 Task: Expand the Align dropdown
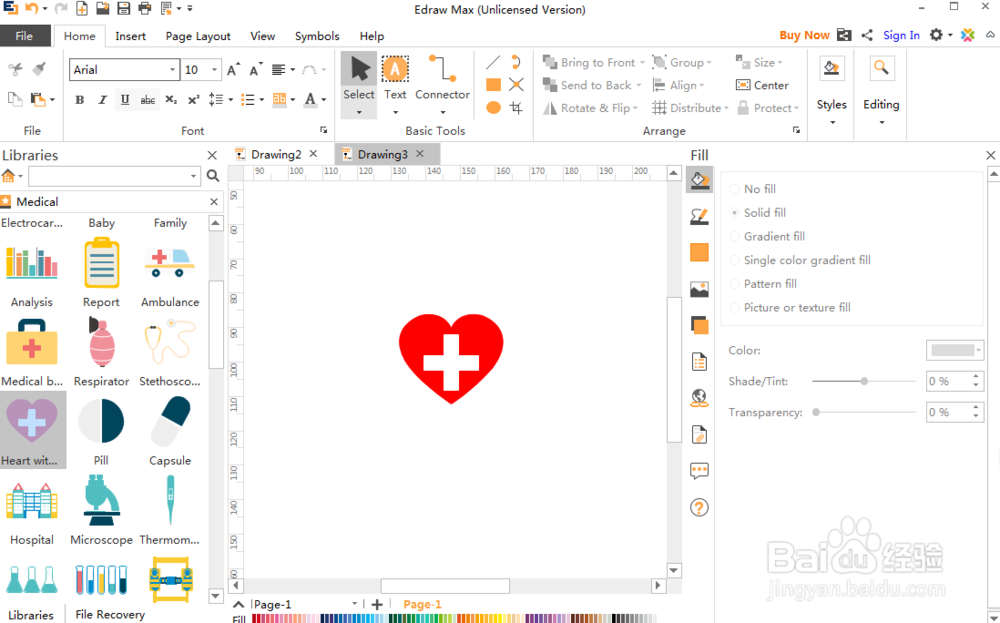(x=702, y=85)
